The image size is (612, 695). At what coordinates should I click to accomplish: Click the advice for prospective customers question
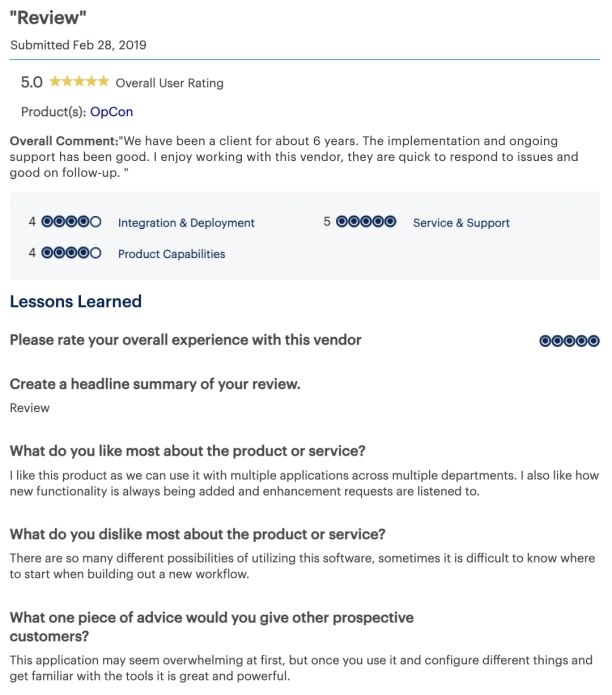pos(211,628)
